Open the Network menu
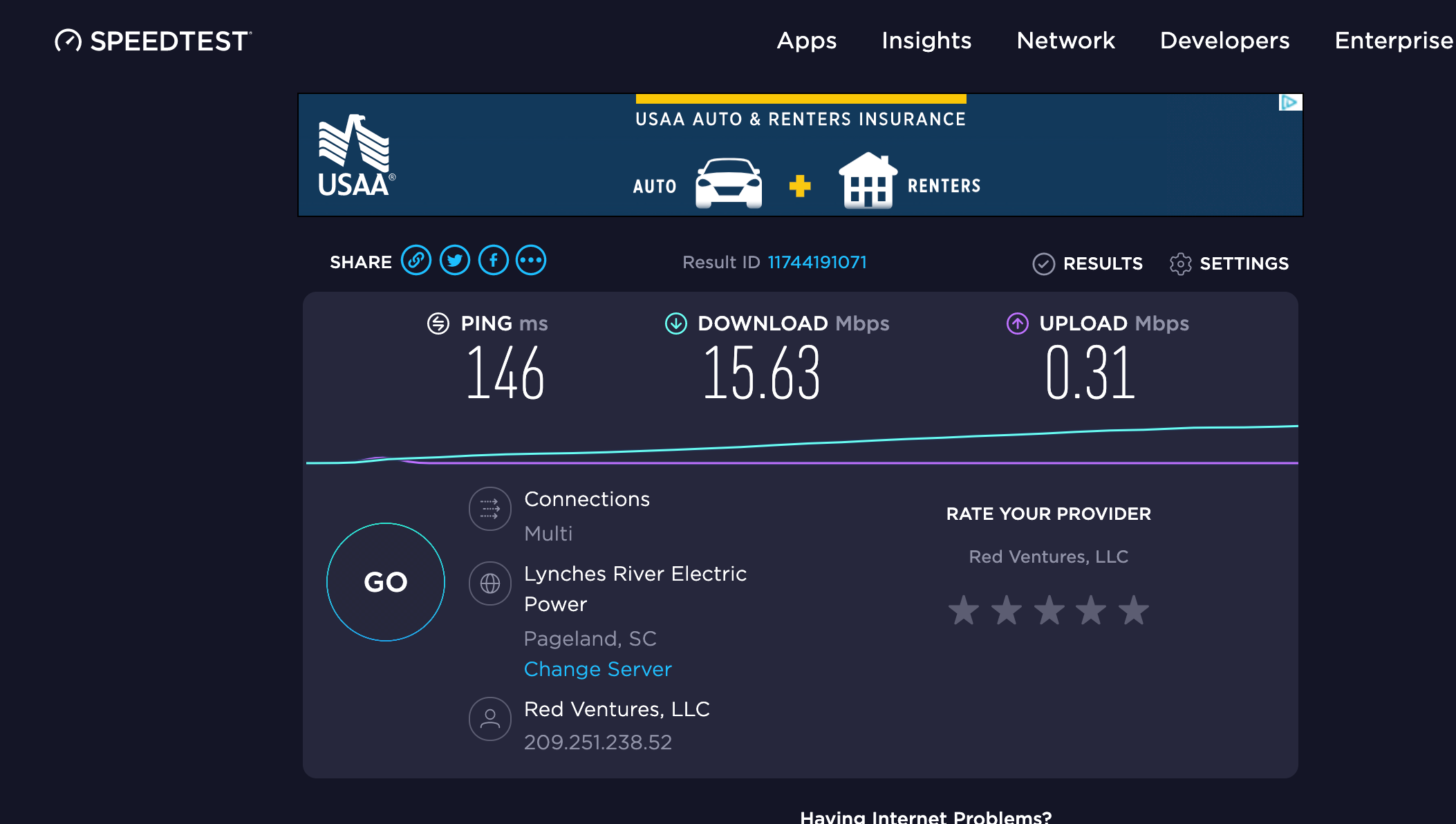The image size is (1456, 824). [x=1065, y=41]
